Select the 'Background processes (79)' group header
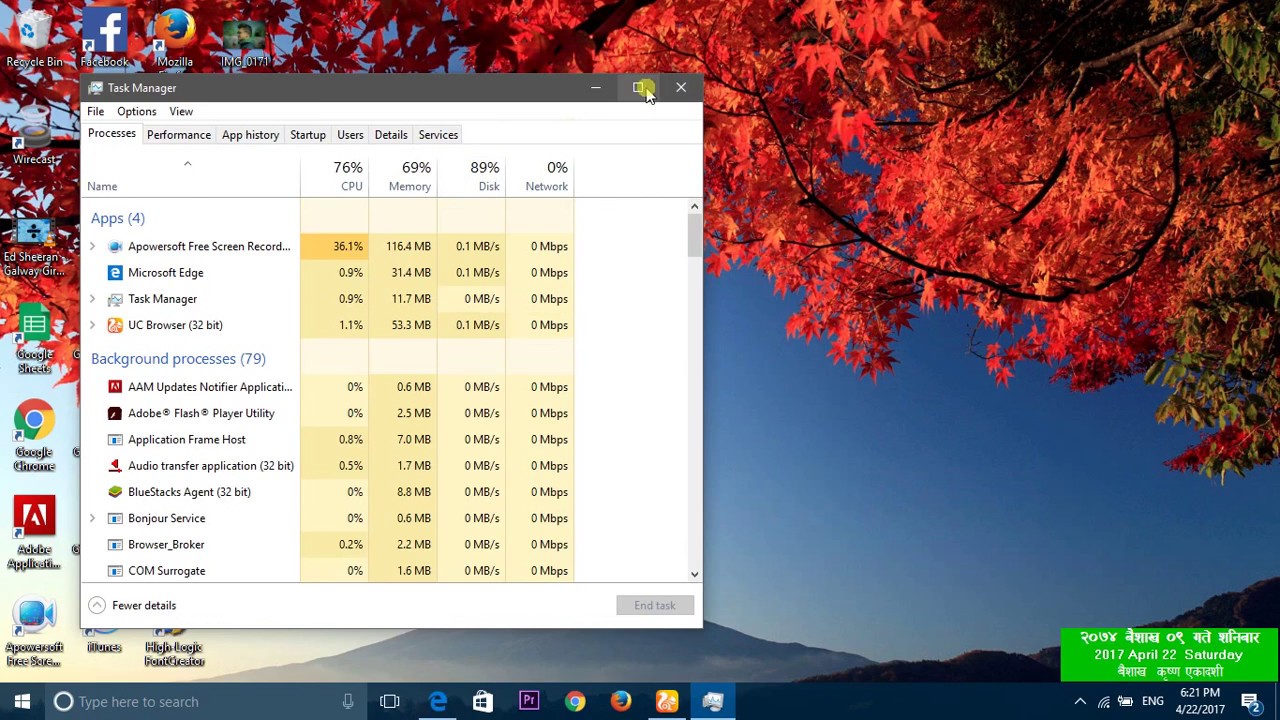This screenshot has width=1280, height=720. click(x=178, y=358)
